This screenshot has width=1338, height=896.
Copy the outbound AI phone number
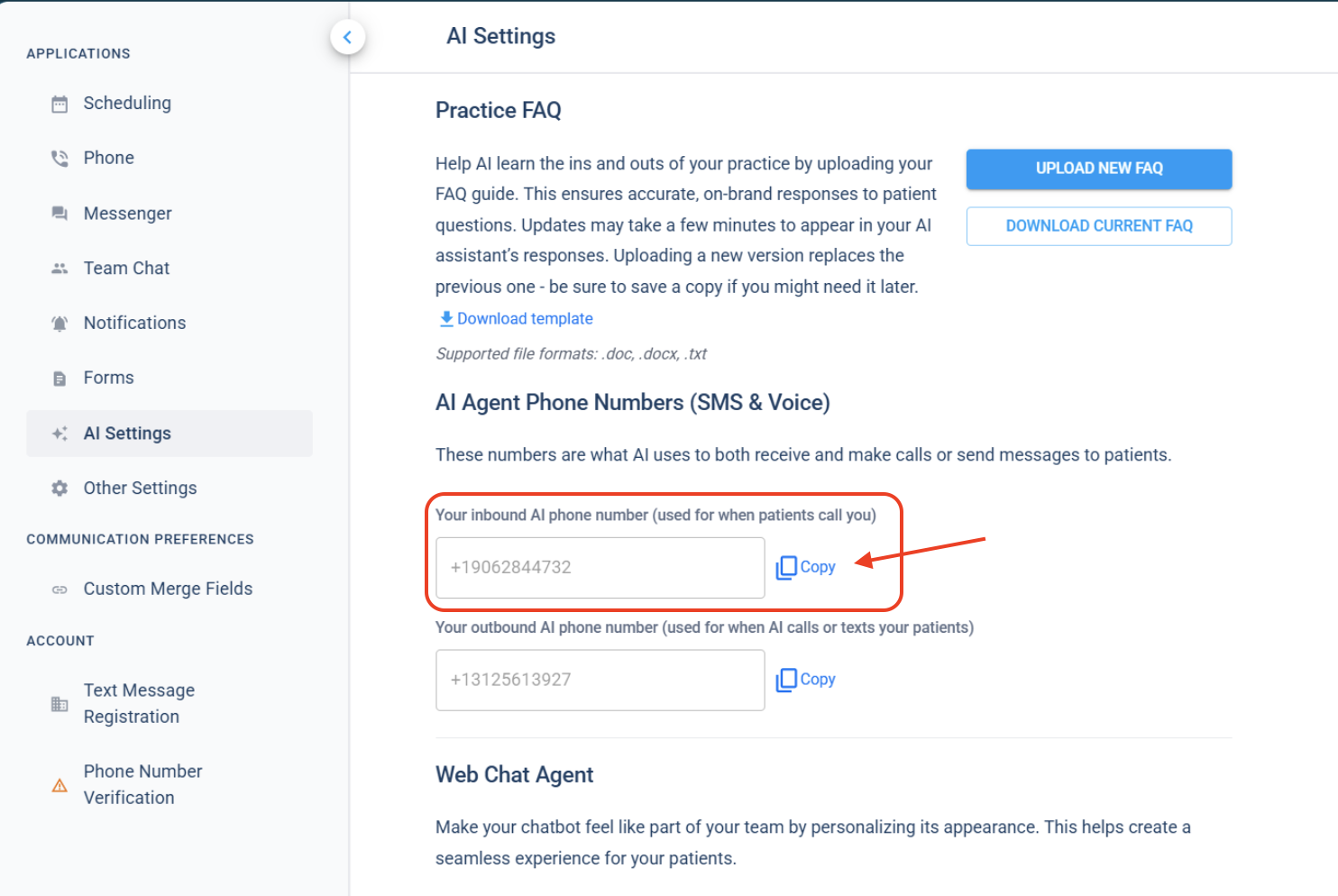[x=806, y=680]
